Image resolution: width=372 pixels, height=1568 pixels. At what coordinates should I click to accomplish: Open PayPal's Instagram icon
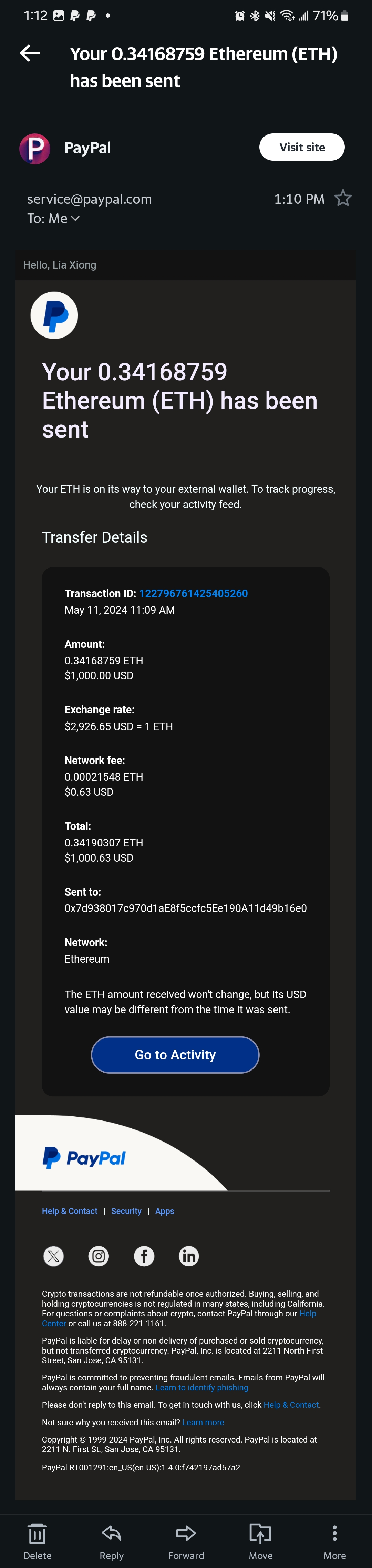(x=99, y=1256)
